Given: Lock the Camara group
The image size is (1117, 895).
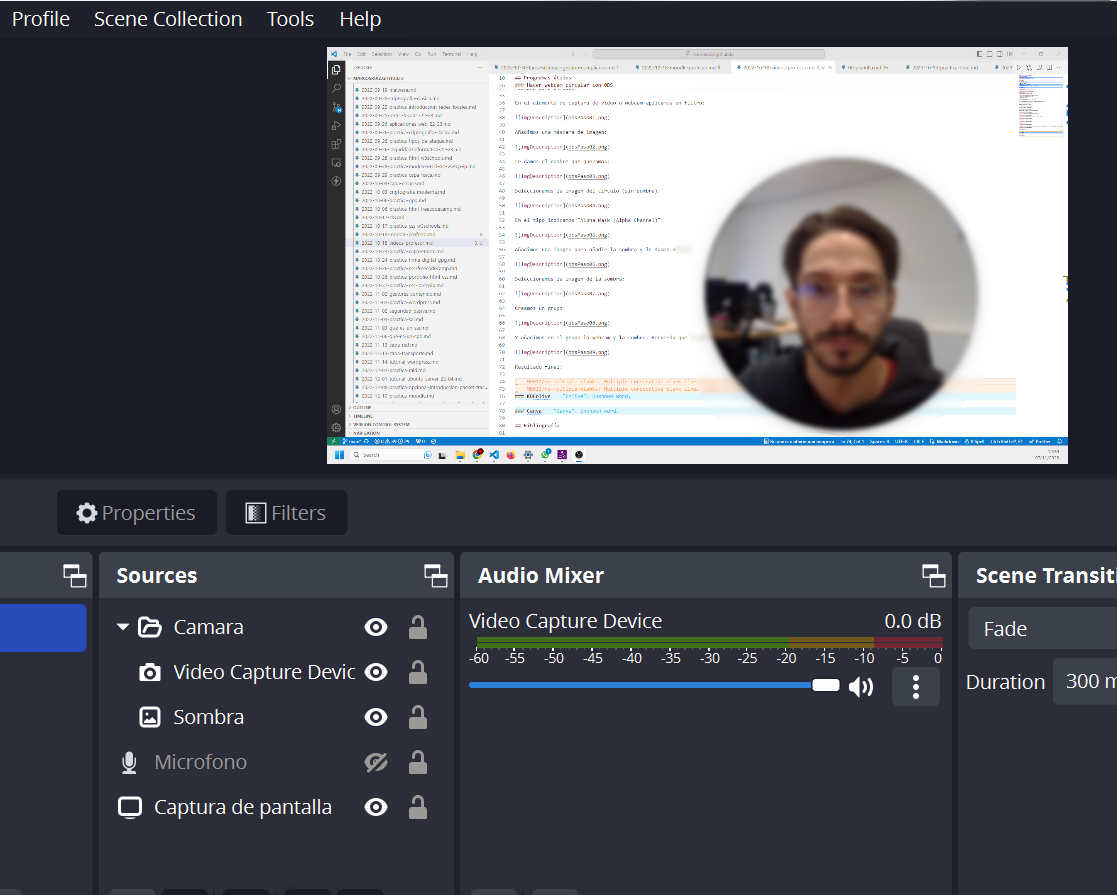Looking at the screenshot, I should pos(418,627).
